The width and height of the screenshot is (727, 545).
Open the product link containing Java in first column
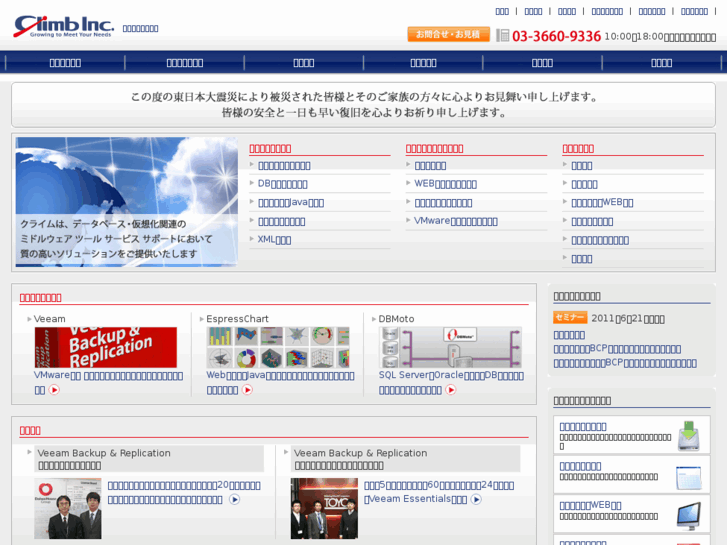pos(291,203)
